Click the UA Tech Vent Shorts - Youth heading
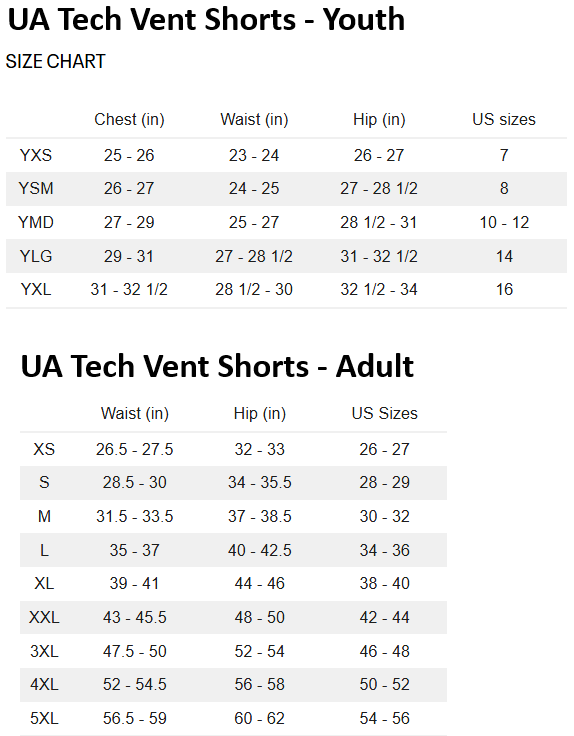The image size is (574, 736). tap(206, 20)
